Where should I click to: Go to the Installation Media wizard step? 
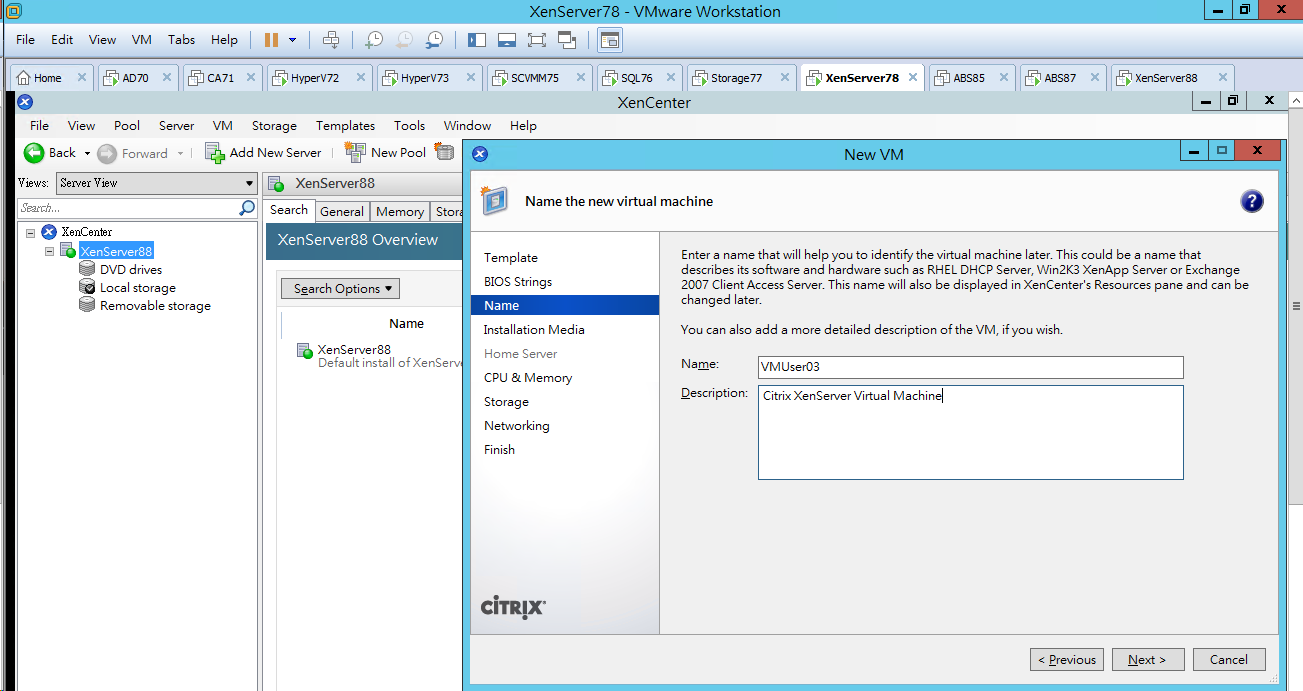point(534,330)
